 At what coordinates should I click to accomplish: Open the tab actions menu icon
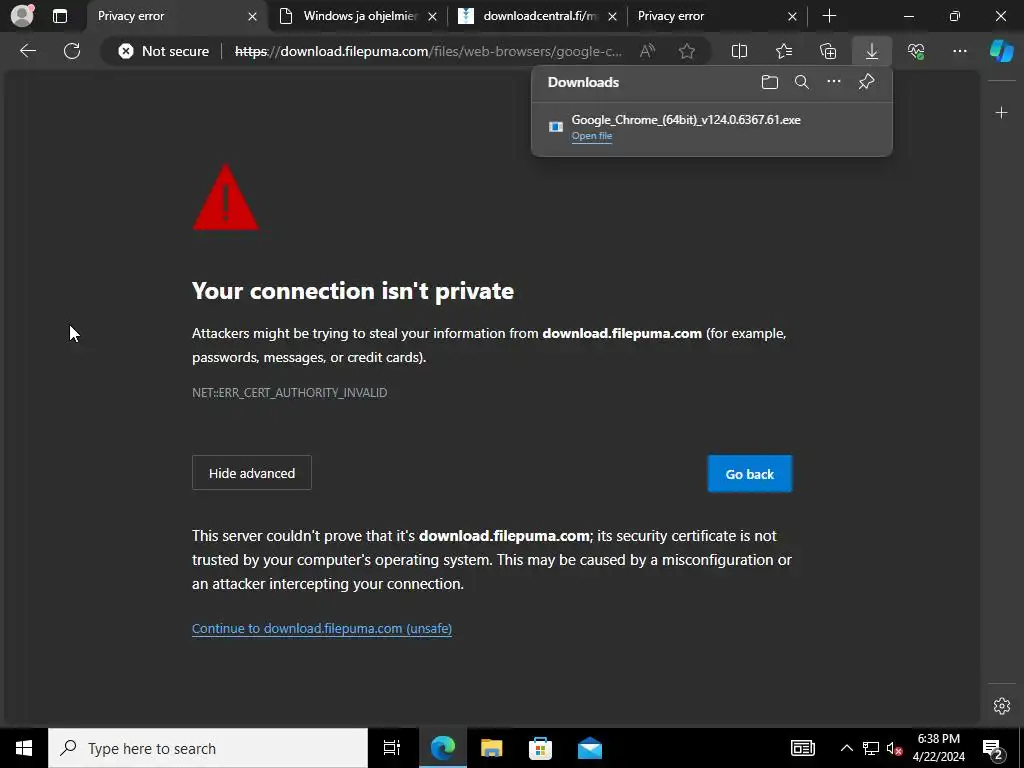(x=60, y=16)
